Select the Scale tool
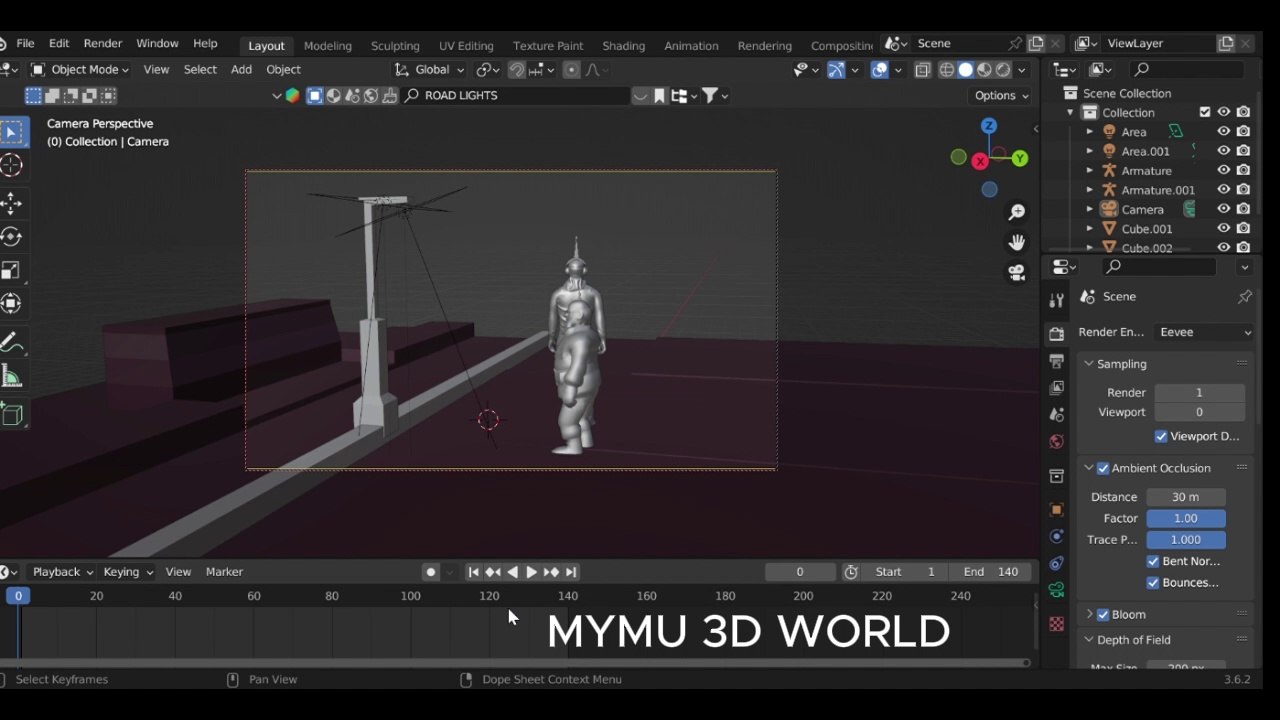1280x720 pixels. [x=11, y=270]
